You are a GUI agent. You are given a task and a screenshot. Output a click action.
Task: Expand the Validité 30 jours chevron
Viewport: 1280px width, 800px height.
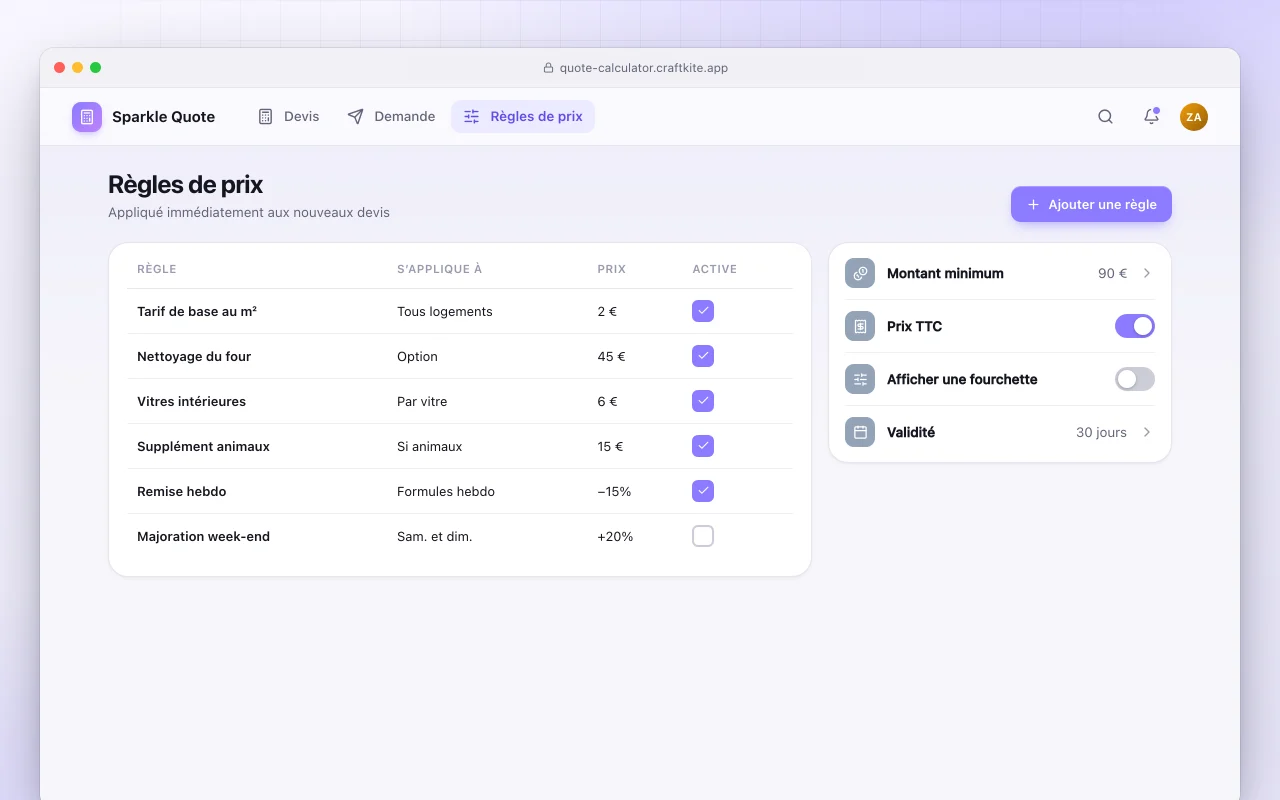coord(1147,432)
